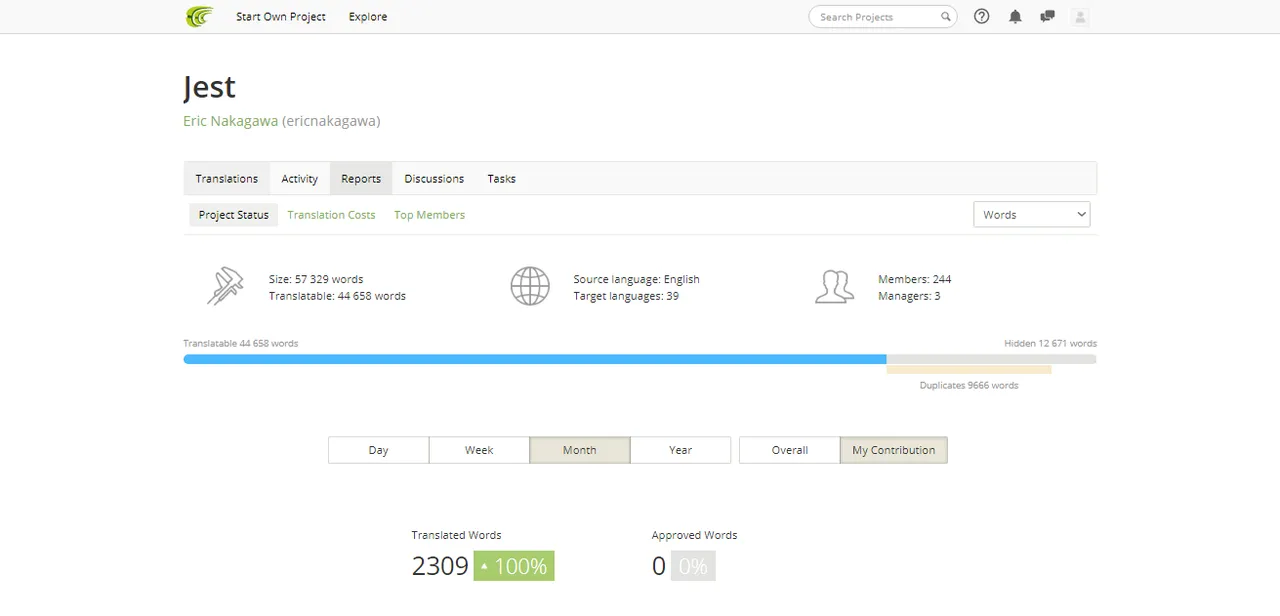1280x616 pixels.
Task: Open Eric Nakagawa's profile link
Action: click(x=230, y=121)
